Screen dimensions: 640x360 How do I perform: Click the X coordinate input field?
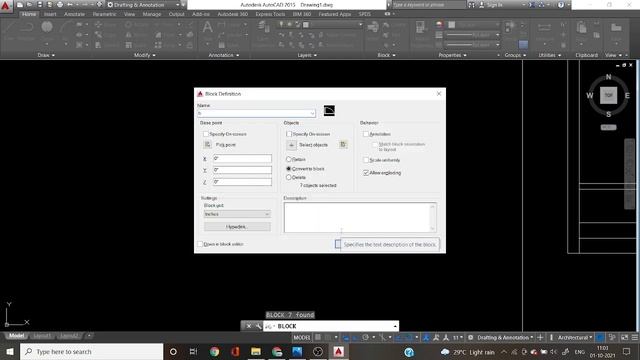pos(242,158)
